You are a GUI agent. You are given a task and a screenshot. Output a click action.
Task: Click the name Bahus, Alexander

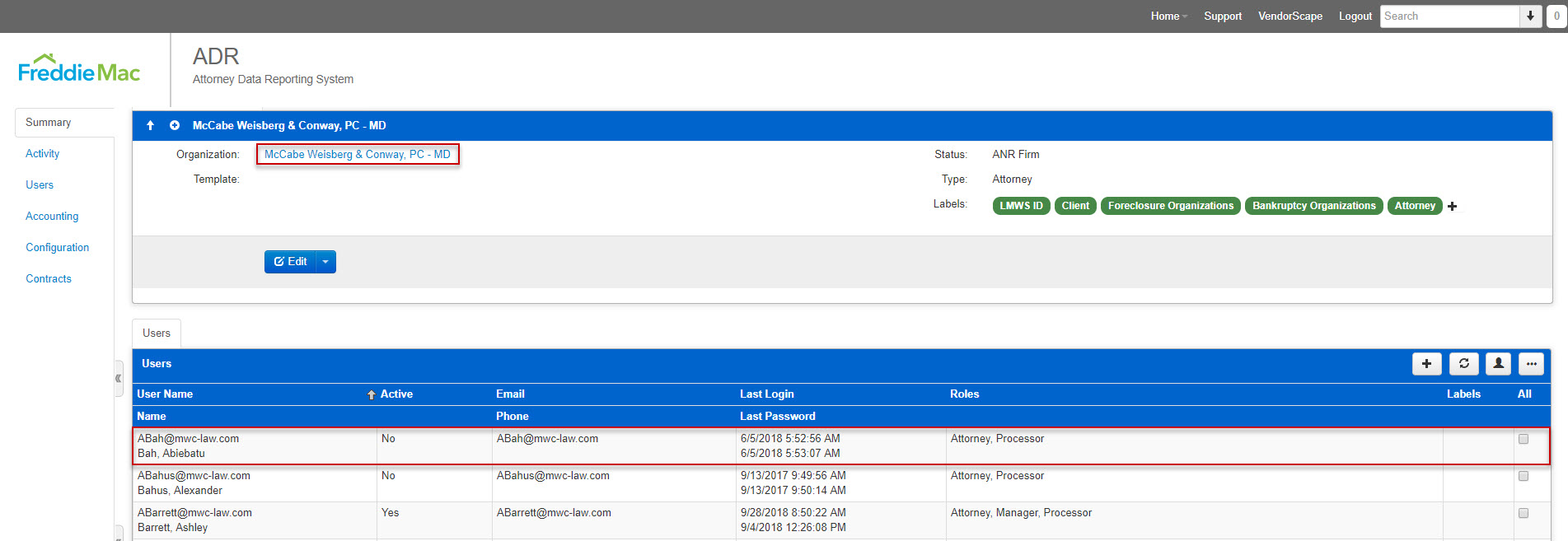[x=180, y=491]
